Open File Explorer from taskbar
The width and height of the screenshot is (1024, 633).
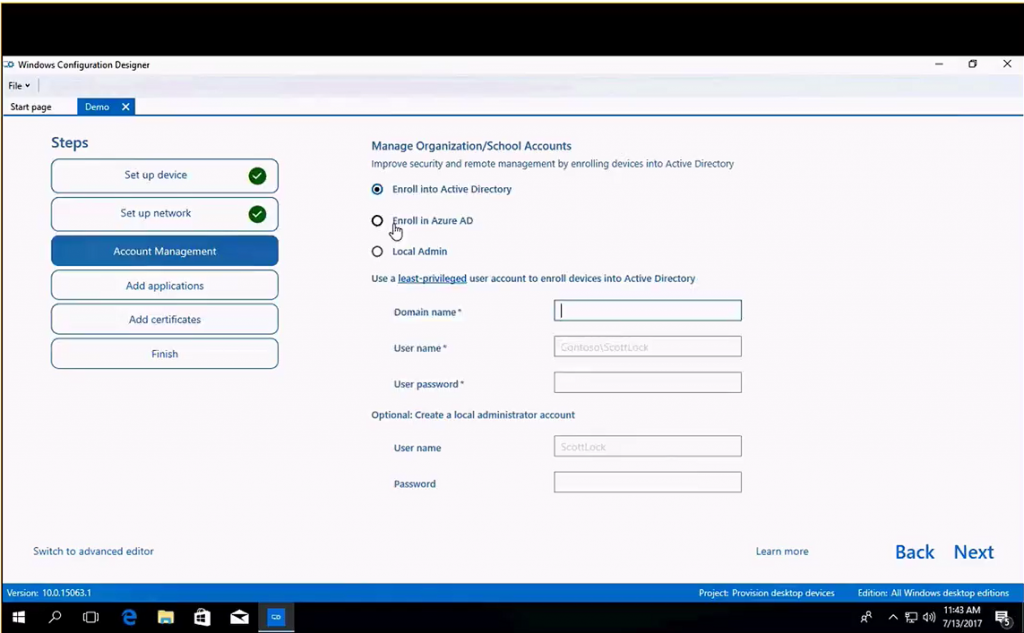tap(166, 617)
